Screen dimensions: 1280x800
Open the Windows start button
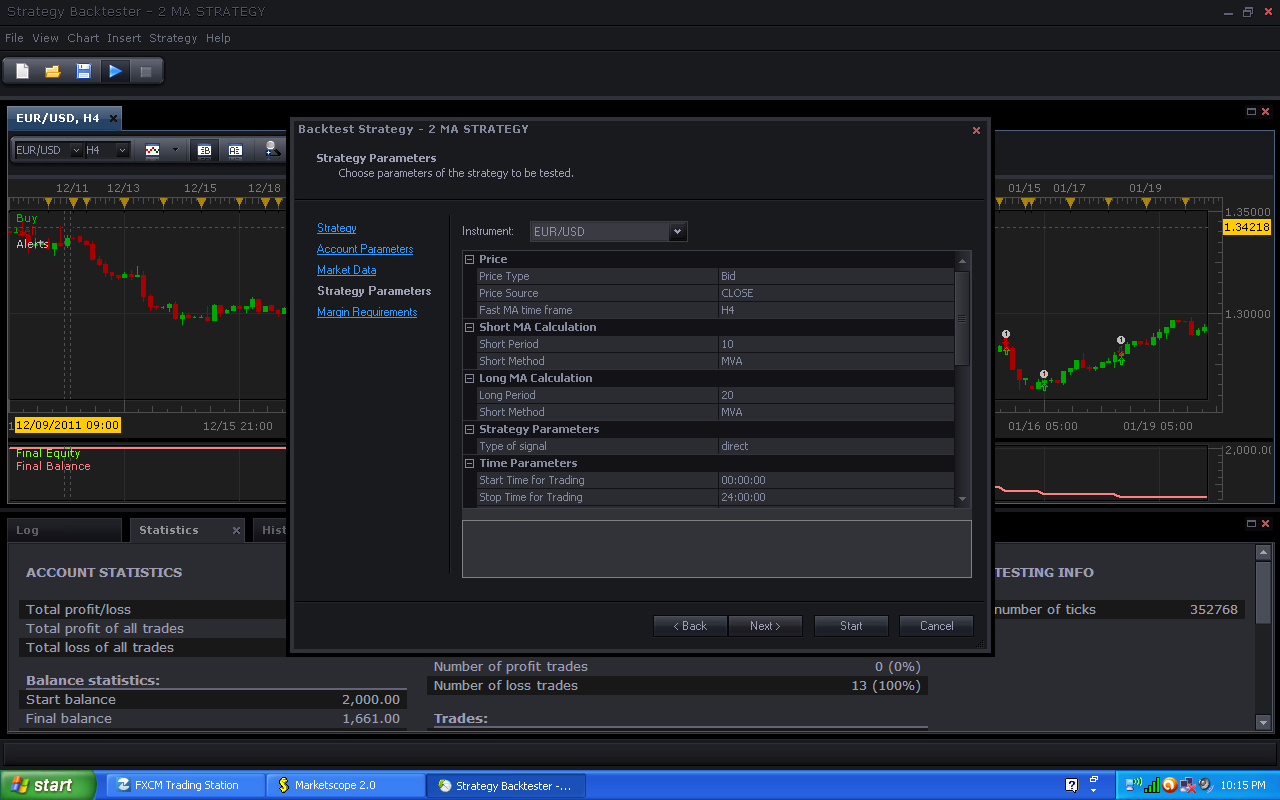(48, 785)
